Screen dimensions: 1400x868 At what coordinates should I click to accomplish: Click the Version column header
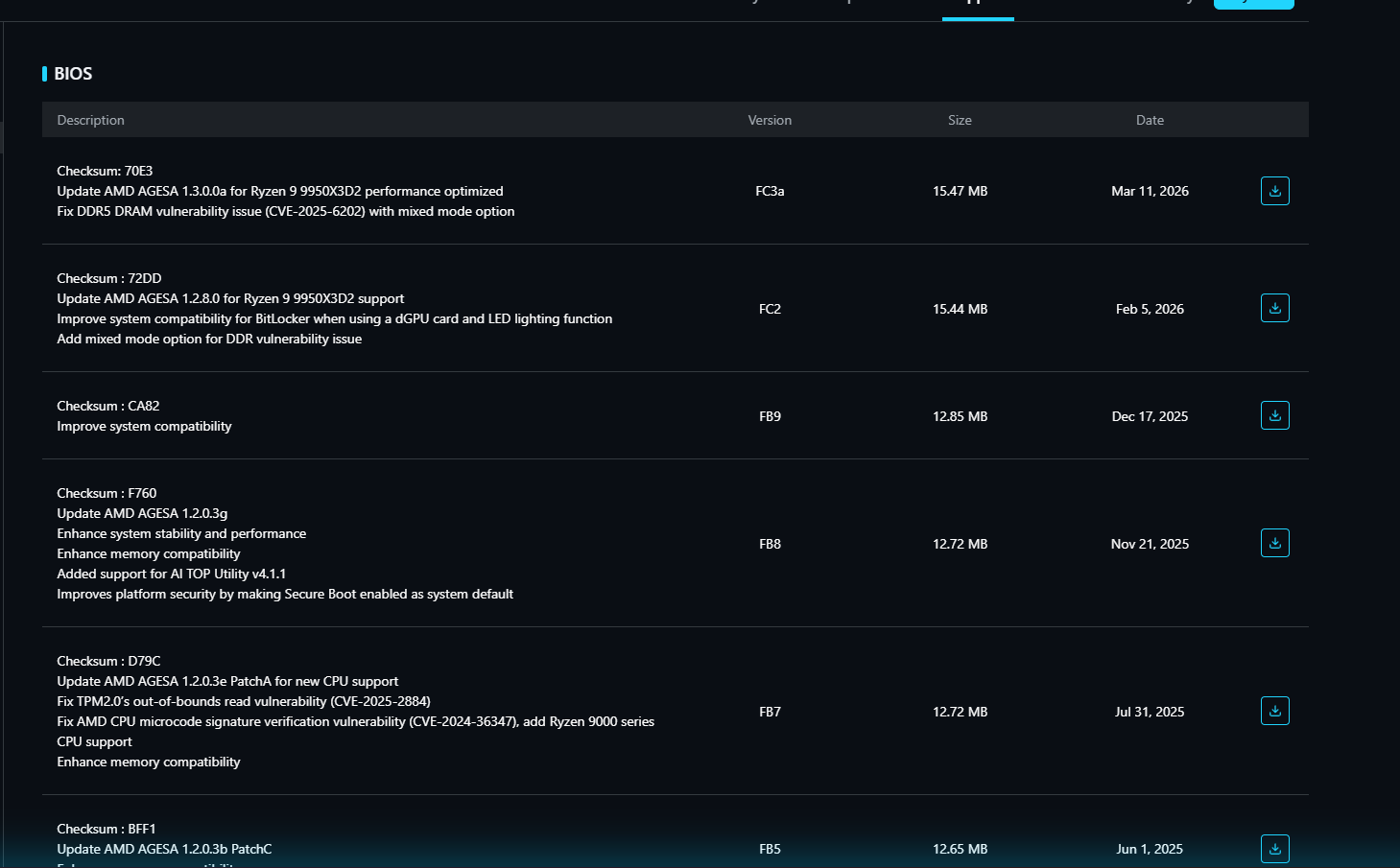pyautogui.click(x=770, y=120)
